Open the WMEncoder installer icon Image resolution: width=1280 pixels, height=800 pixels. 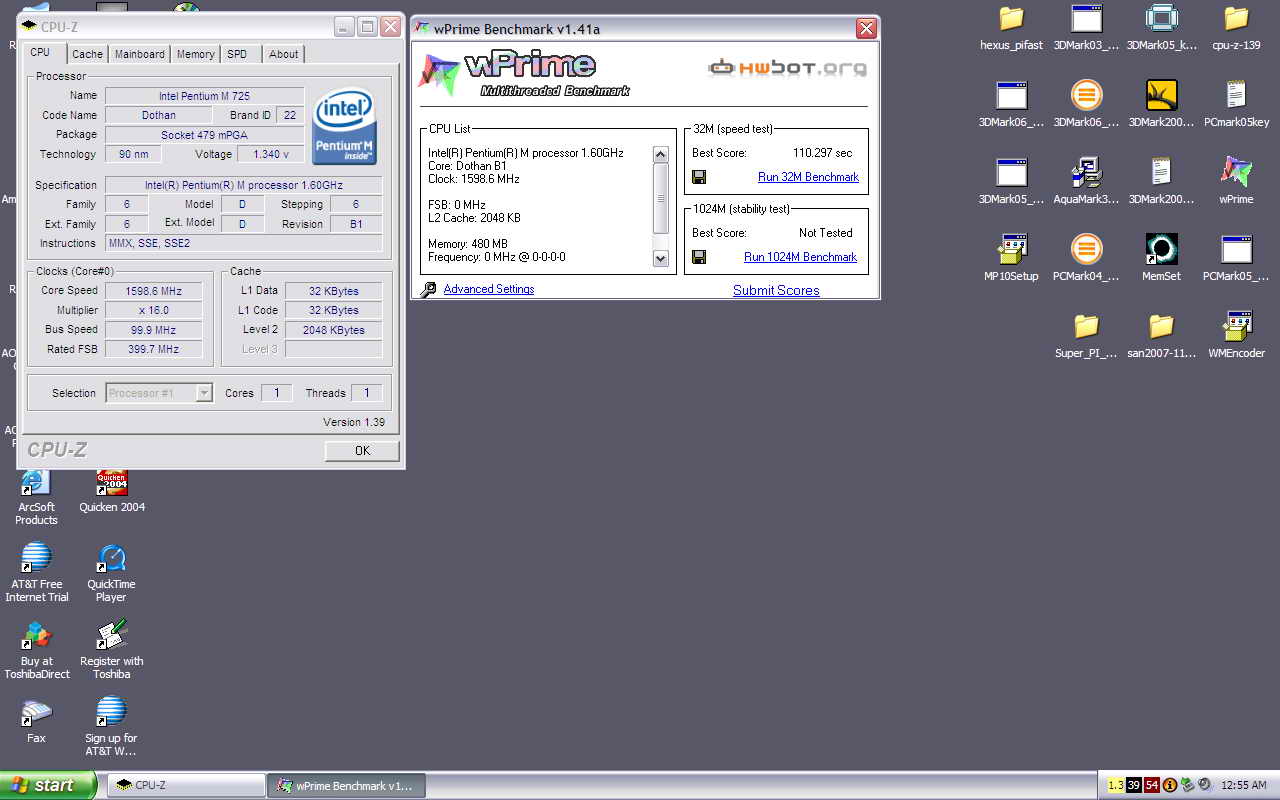1236,335
